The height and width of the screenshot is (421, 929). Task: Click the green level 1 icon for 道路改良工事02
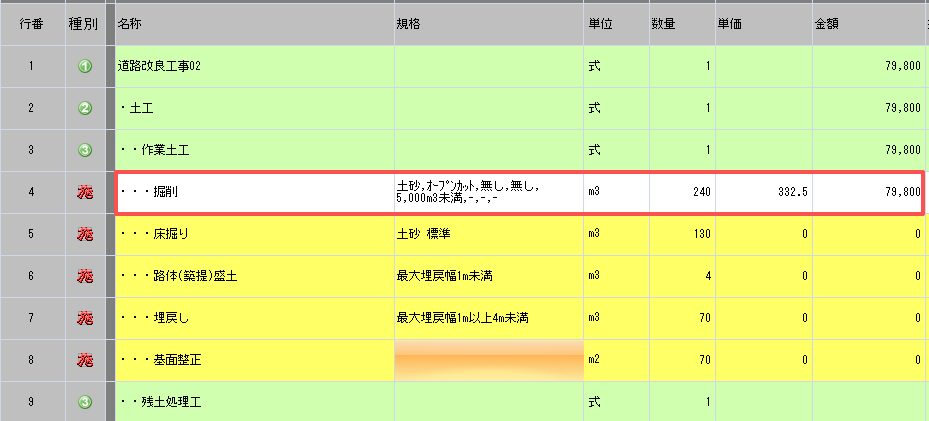(85, 67)
